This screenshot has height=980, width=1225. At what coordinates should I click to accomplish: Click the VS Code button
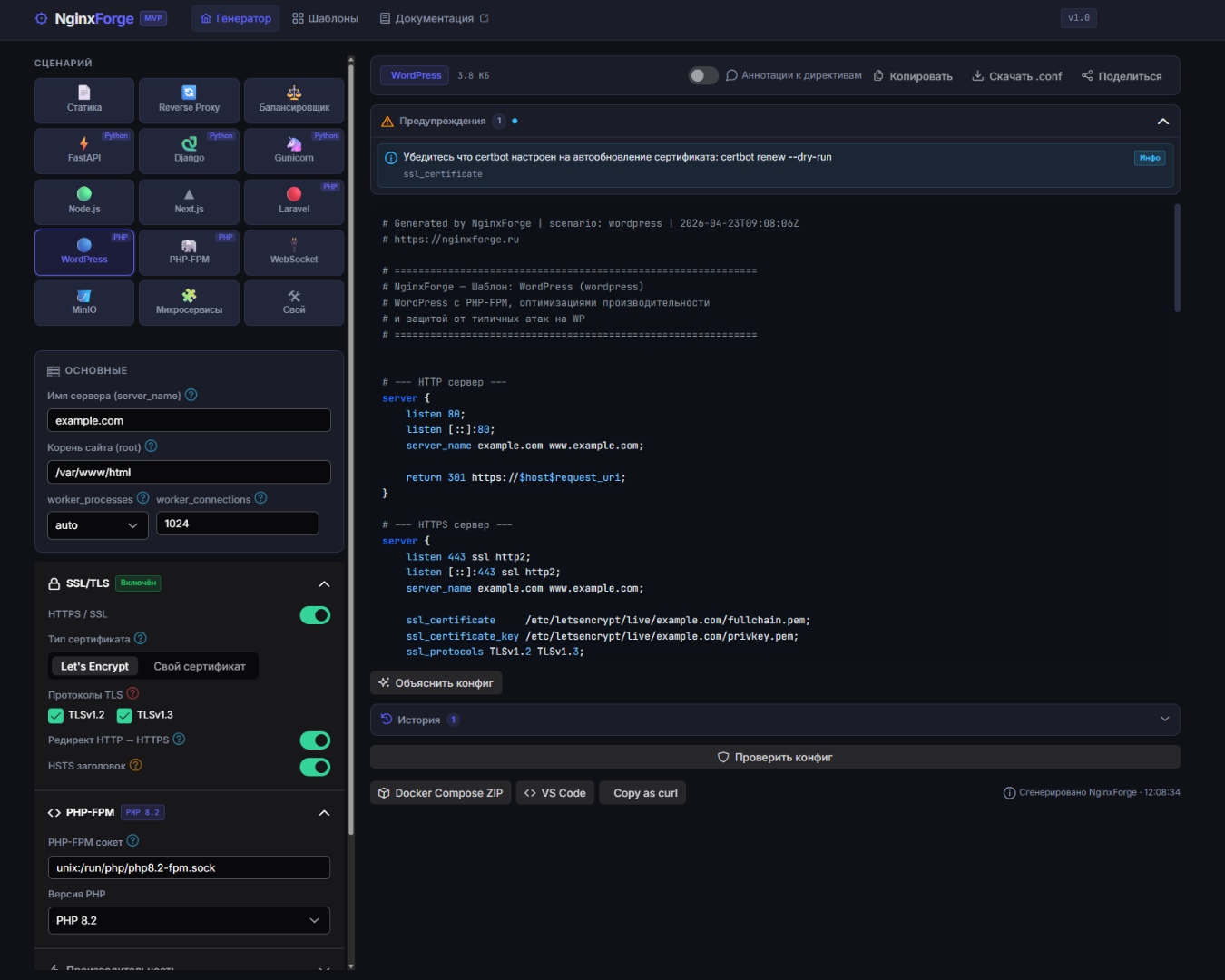click(x=555, y=793)
